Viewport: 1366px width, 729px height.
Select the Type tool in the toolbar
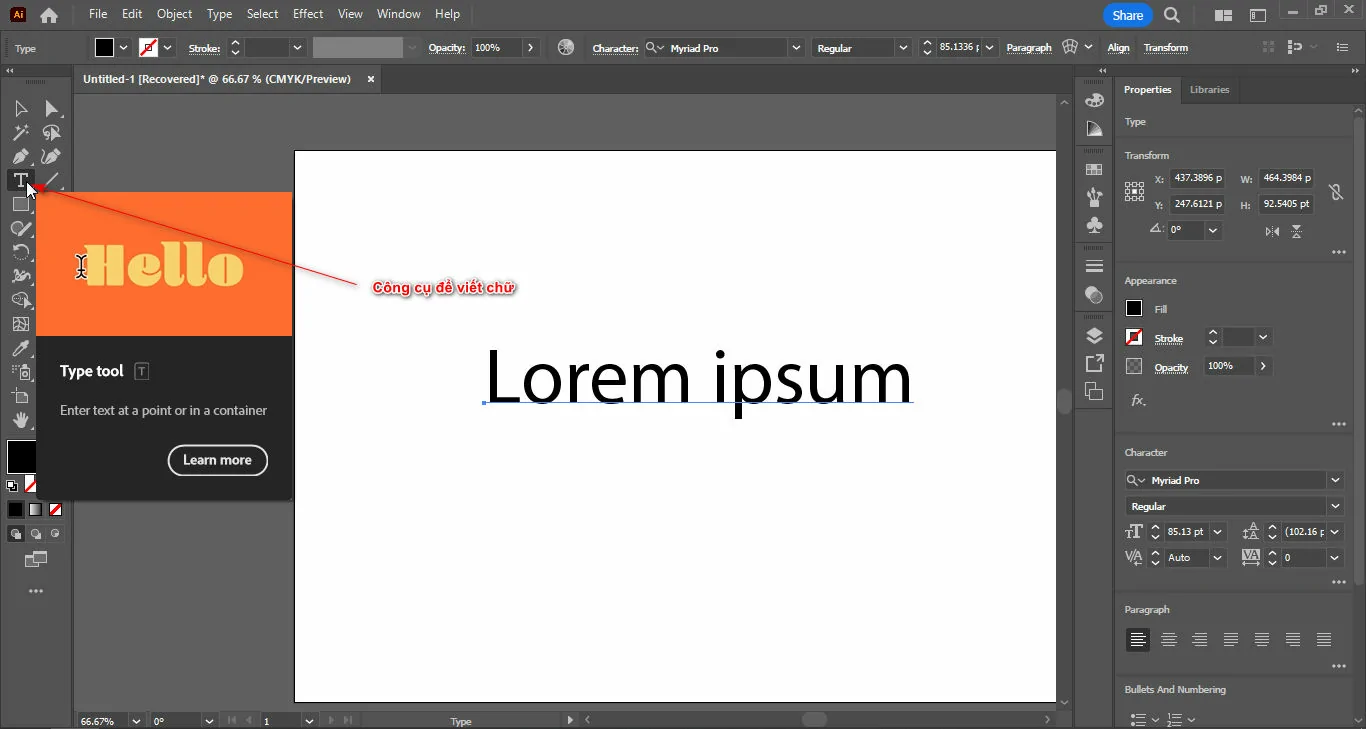click(x=20, y=181)
